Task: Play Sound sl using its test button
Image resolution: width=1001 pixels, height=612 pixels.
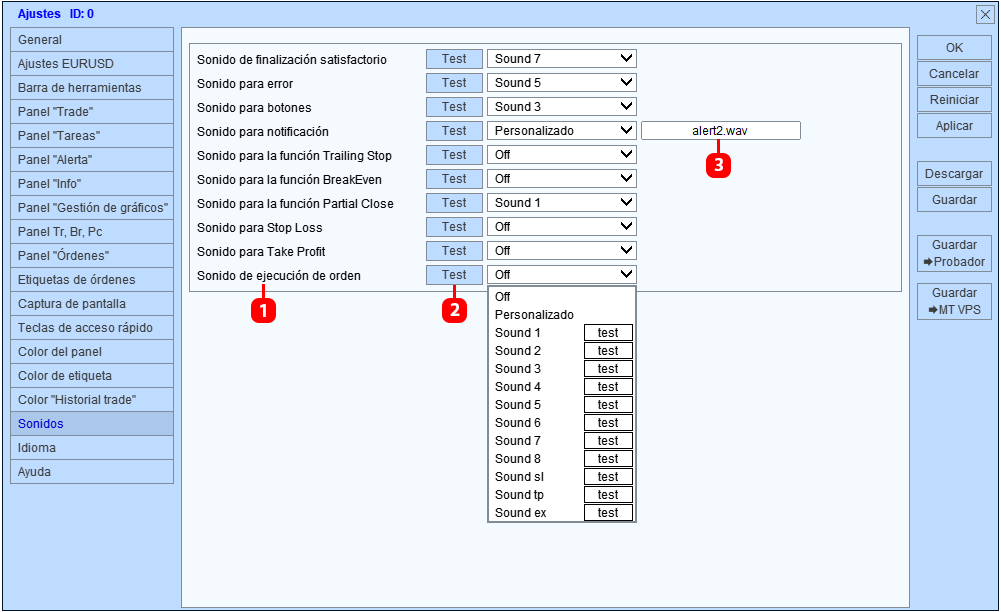Action: click(608, 477)
